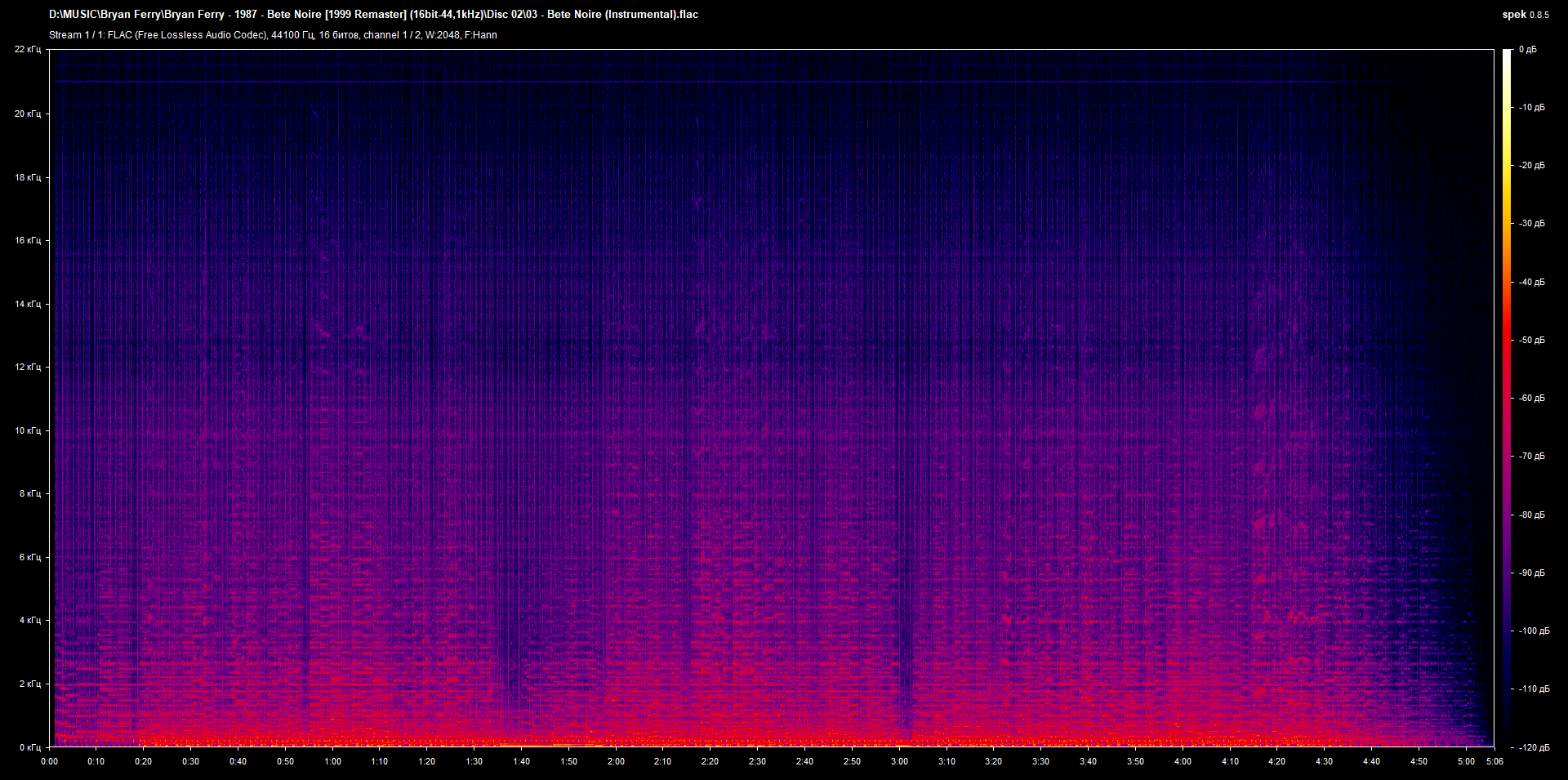Click the -100 дБ level scale label
This screenshot has height=780, width=1568.
pos(1535,631)
